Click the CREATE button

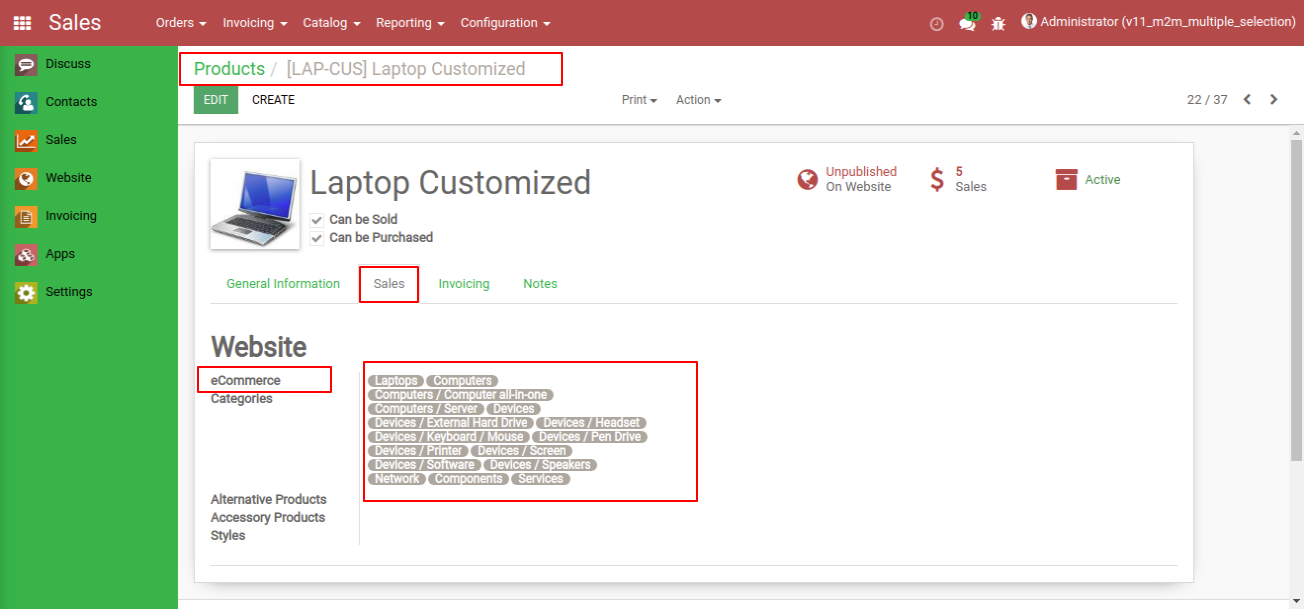click(273, 99)
